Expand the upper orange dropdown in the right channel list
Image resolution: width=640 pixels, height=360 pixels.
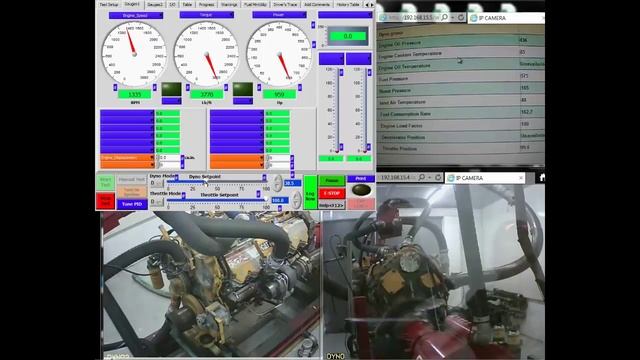tap(237, 157)
